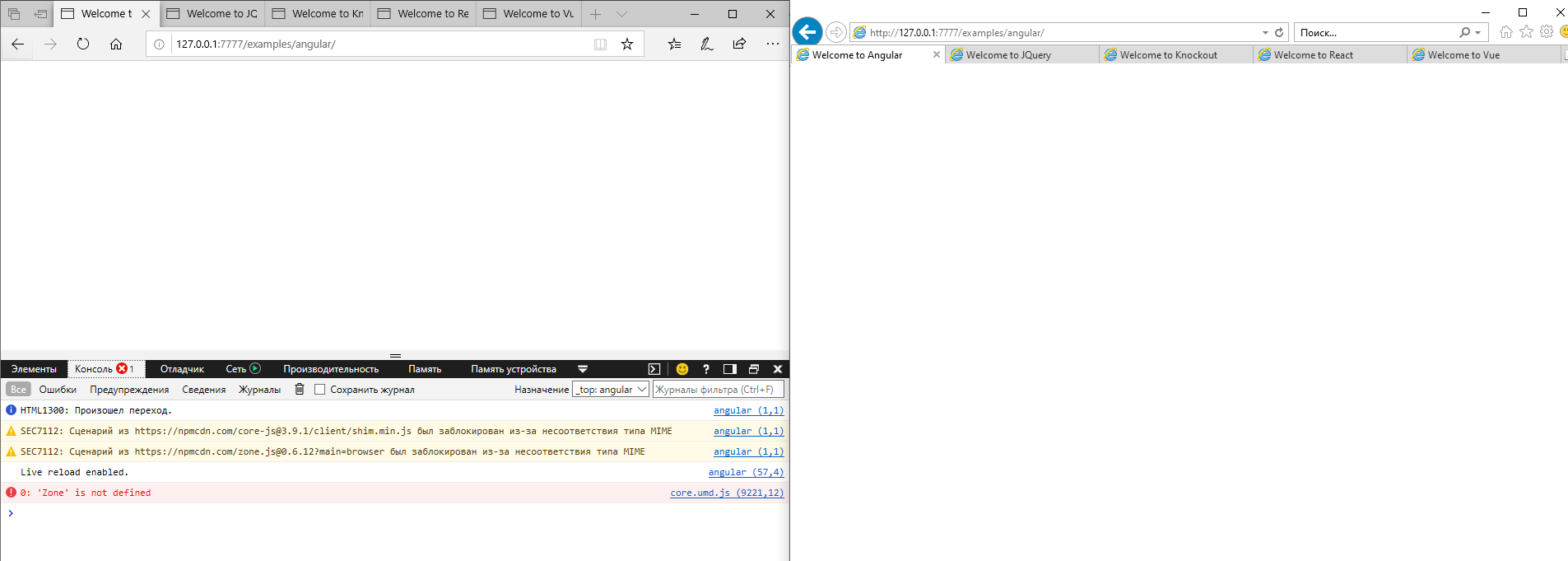
Task: Go forward in the Edge browser
Action: pyautogui.click(x=50, y=44)
